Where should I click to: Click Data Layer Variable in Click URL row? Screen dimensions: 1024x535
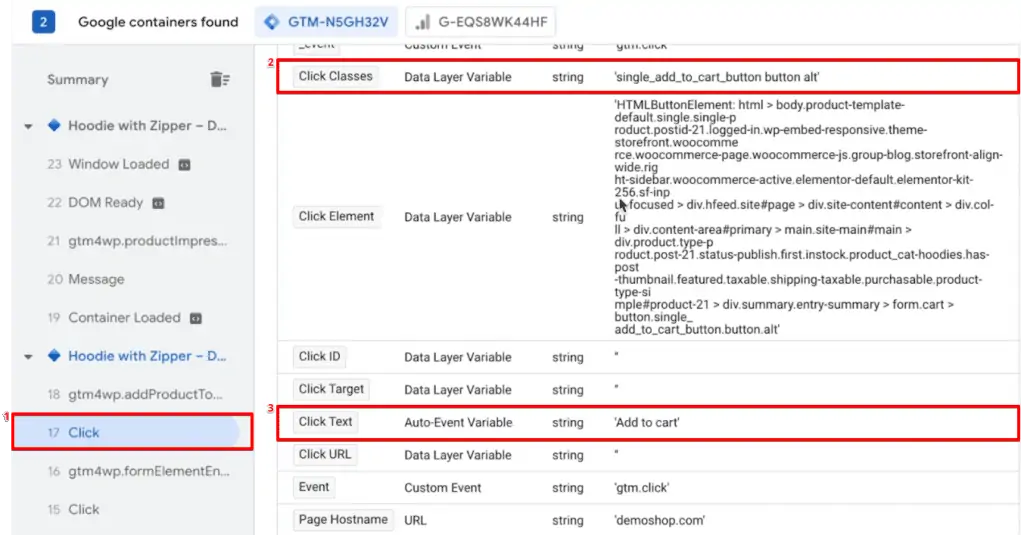point(457,455)
